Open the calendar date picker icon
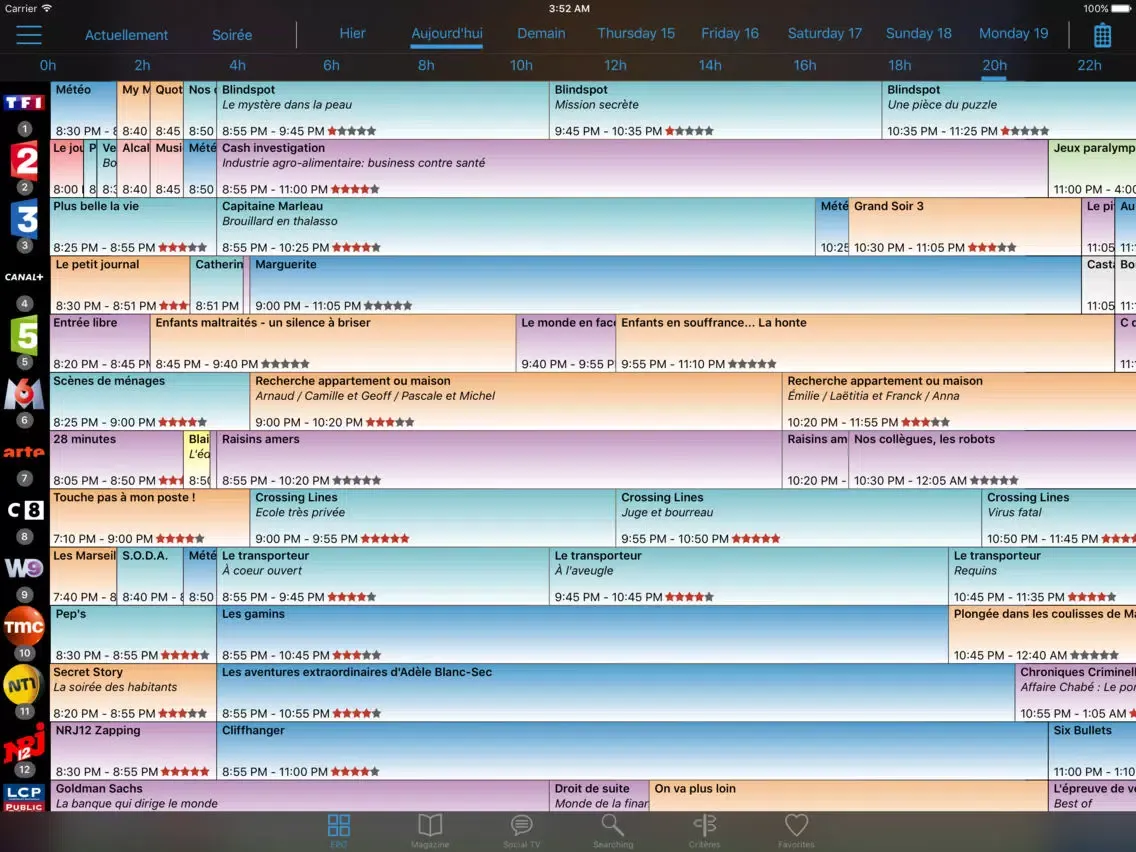 pyautogui.click(x=1102, y=35)
